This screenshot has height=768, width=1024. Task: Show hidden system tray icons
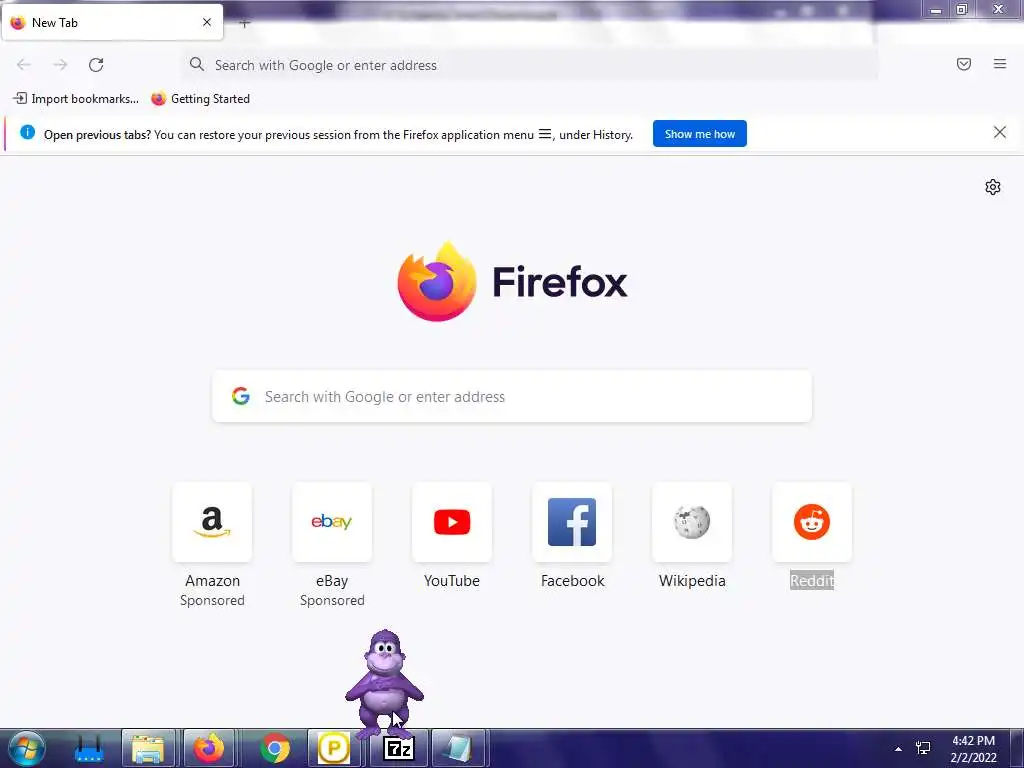[x=898, y=749]
